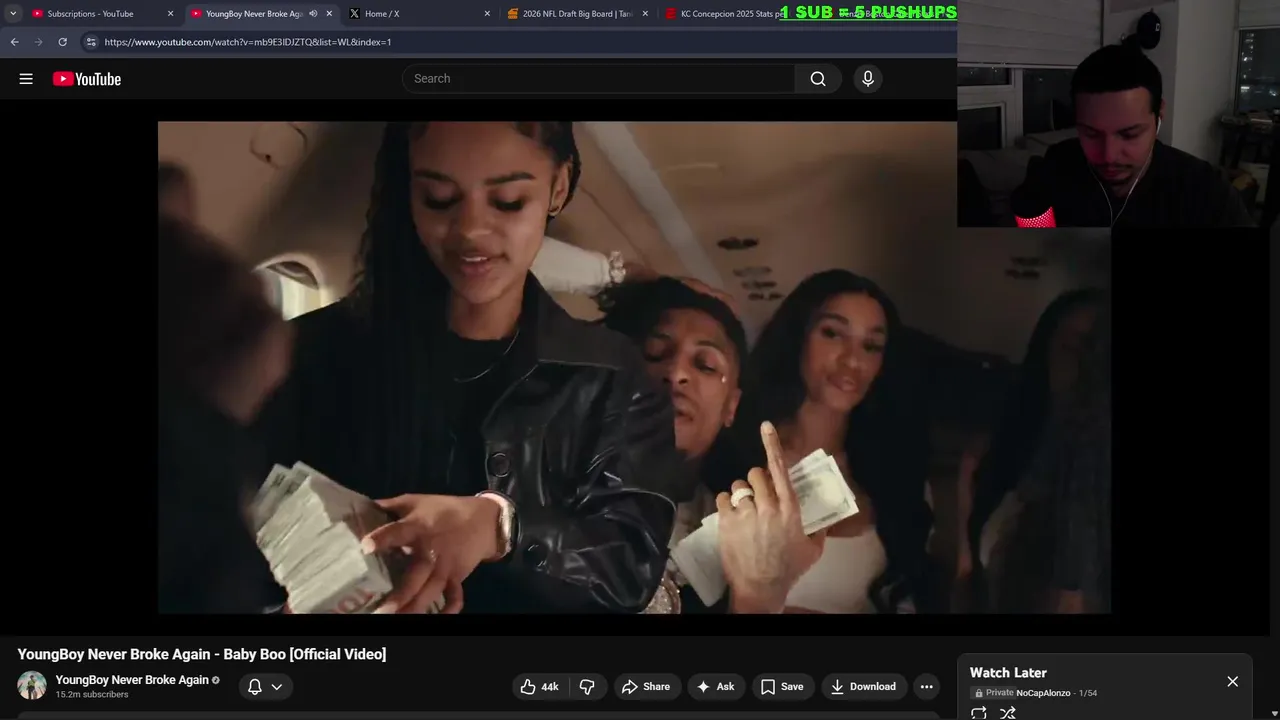Click the 15.2m subscribers text
The image size is (1280, 720).
(92, 695)
